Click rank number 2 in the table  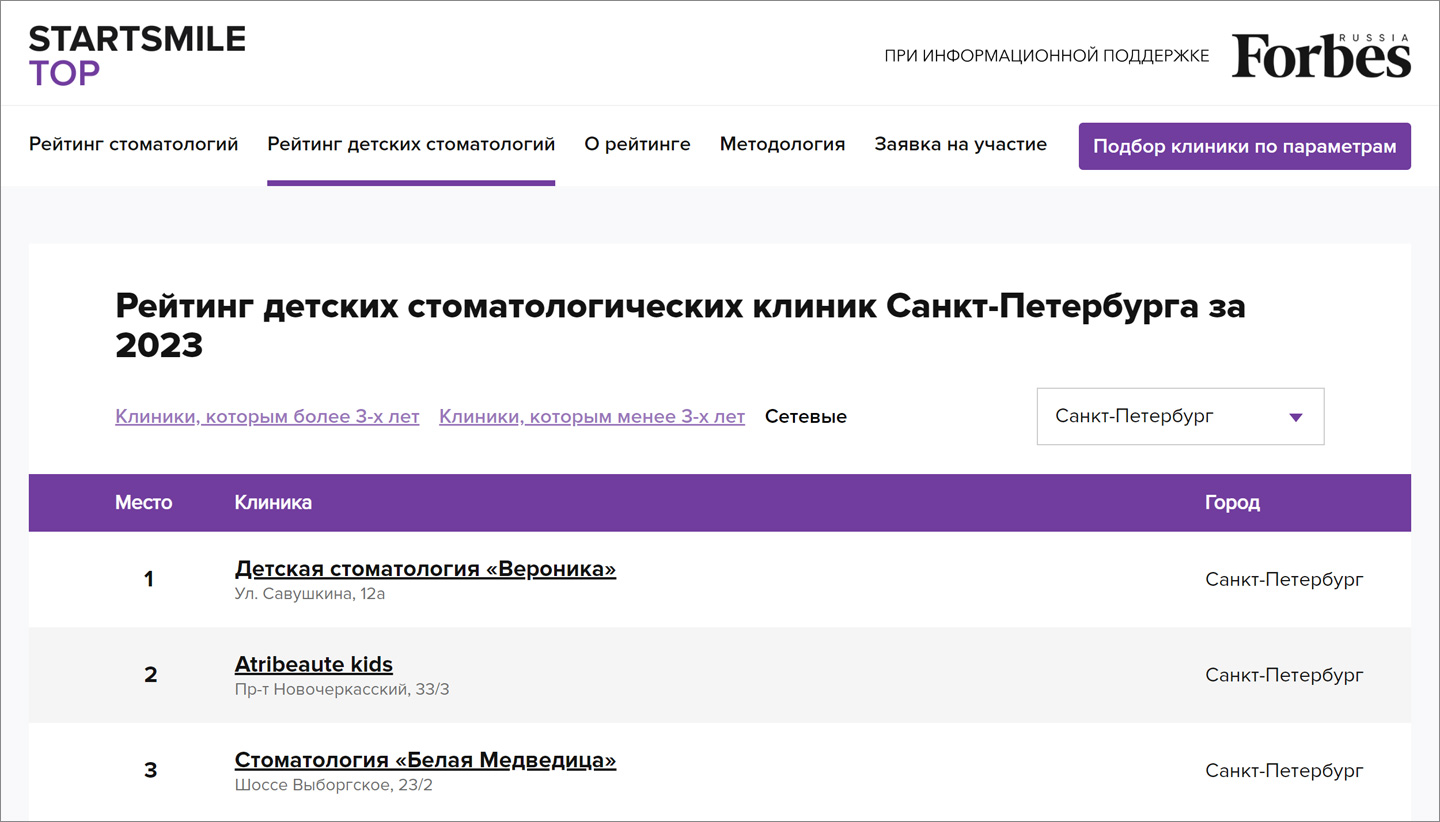[151, 675]
